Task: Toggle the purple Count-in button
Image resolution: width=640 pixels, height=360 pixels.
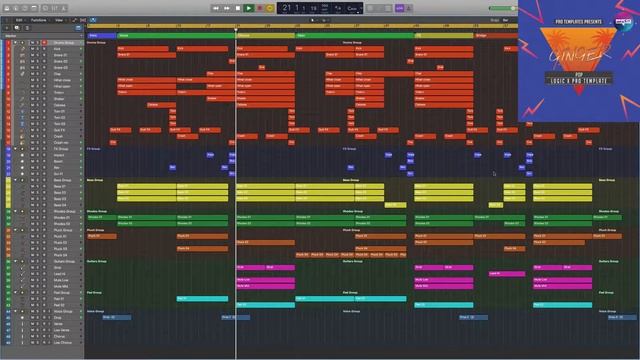Action: 400,8
